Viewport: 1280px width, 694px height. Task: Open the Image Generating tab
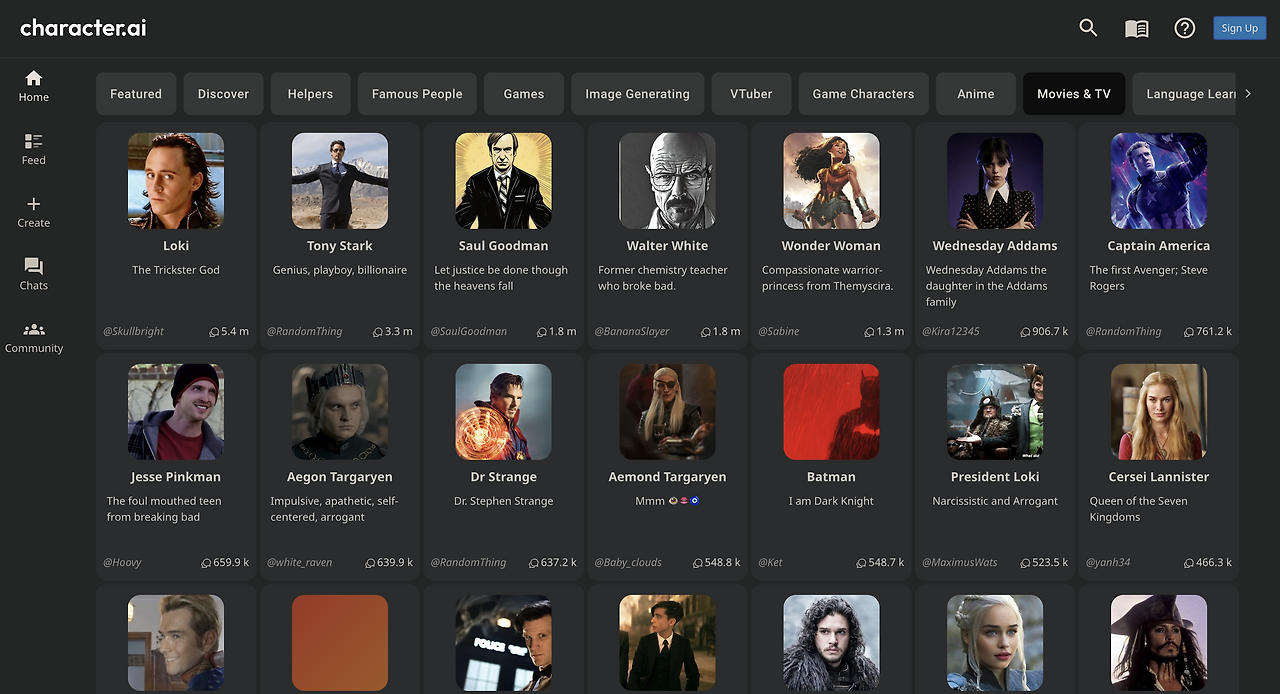tap(637, 94)
